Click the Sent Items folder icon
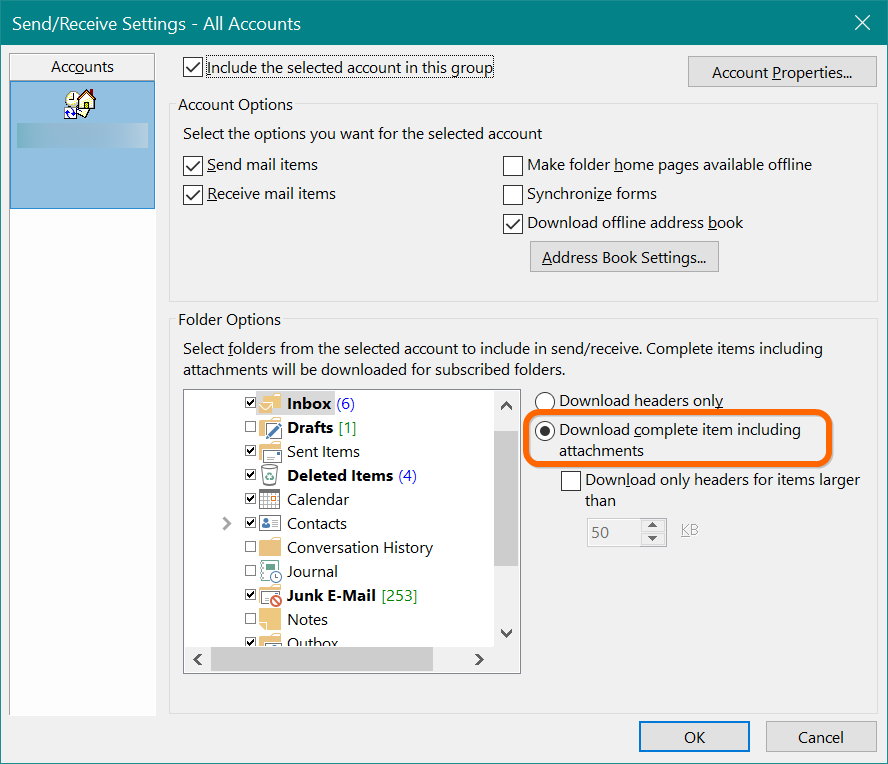 270,452
